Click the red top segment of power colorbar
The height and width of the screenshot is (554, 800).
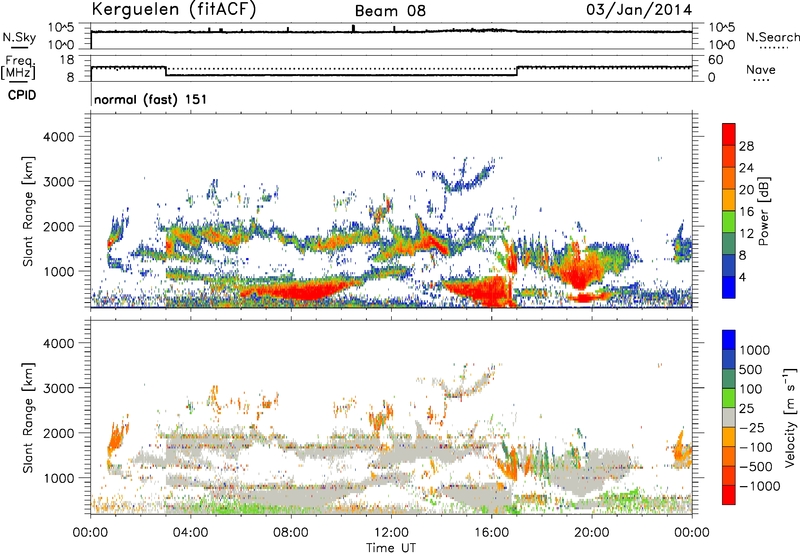click(729, 134)
